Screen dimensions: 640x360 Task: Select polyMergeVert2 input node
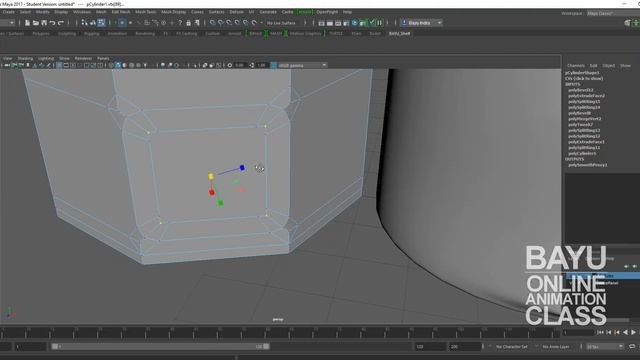pyautogui.click(x=584, y=119)
